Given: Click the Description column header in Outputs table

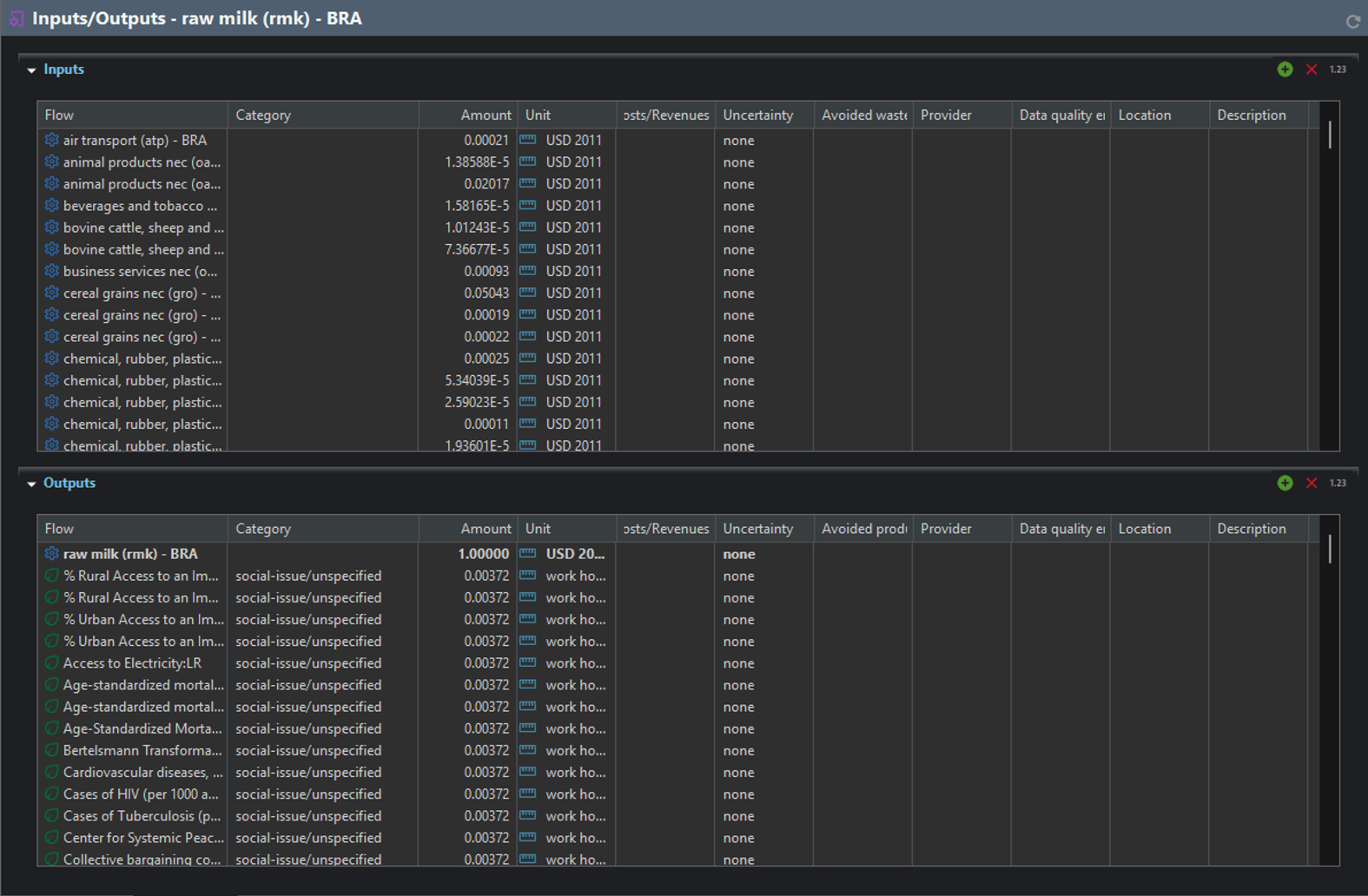Looking at the screenshot, I should [1259, 529].
